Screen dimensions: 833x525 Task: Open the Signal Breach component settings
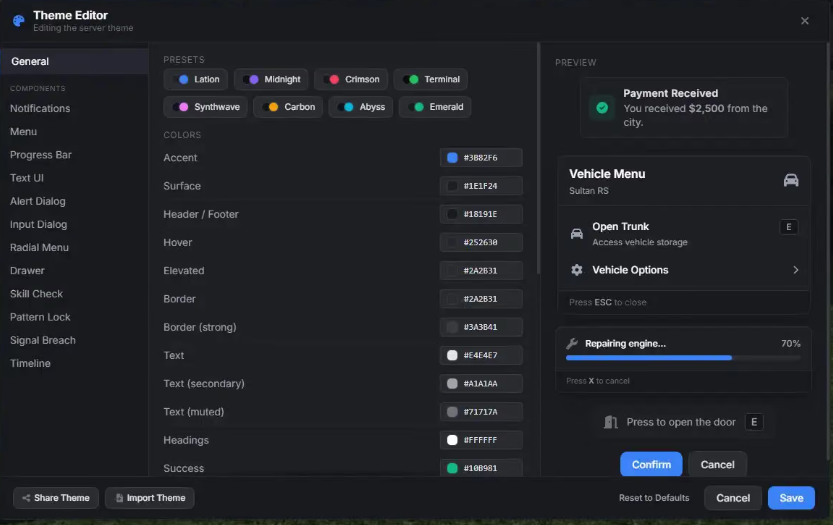point(42,340)
